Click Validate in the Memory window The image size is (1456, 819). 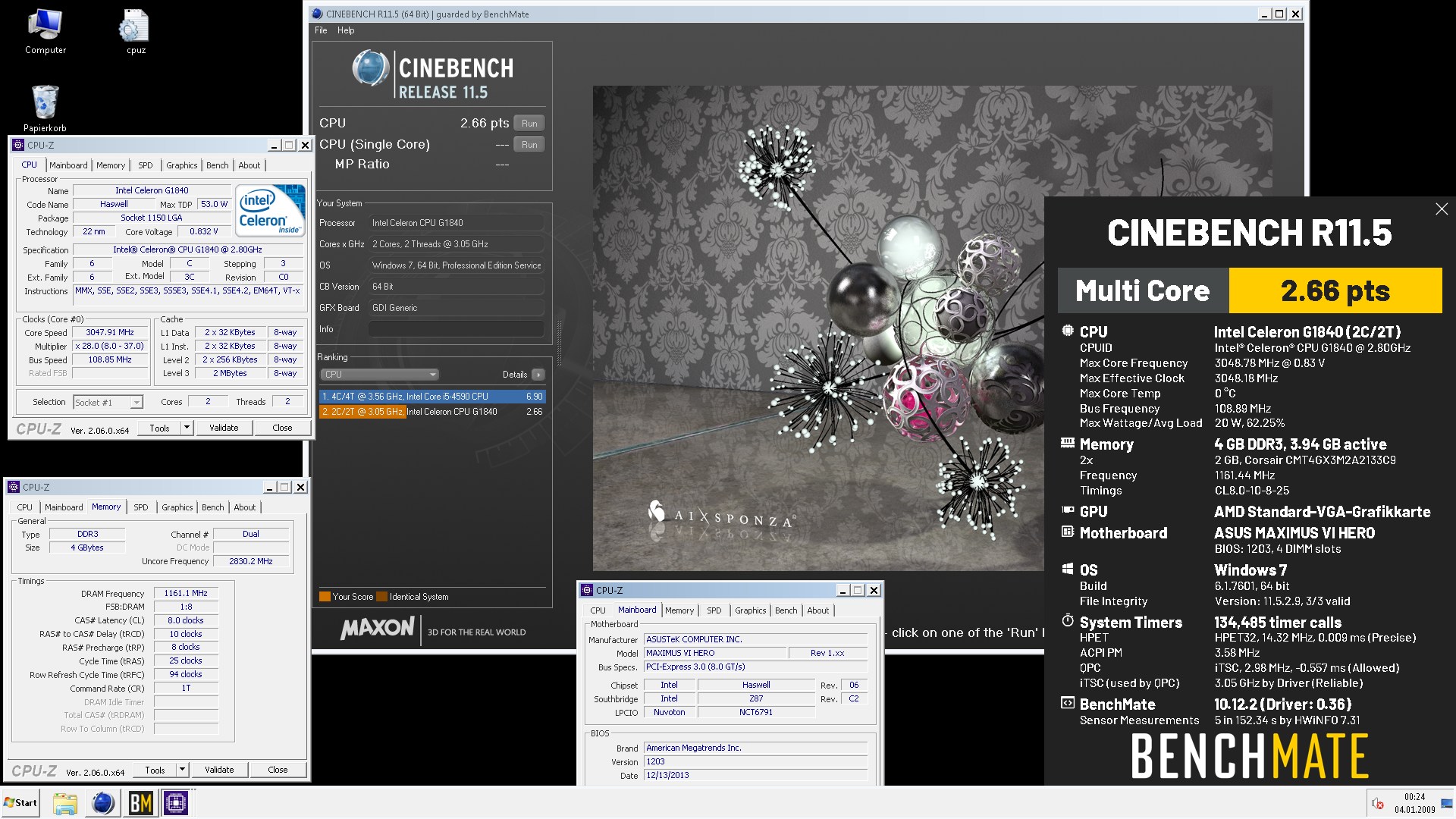click(x=219, y=770)
